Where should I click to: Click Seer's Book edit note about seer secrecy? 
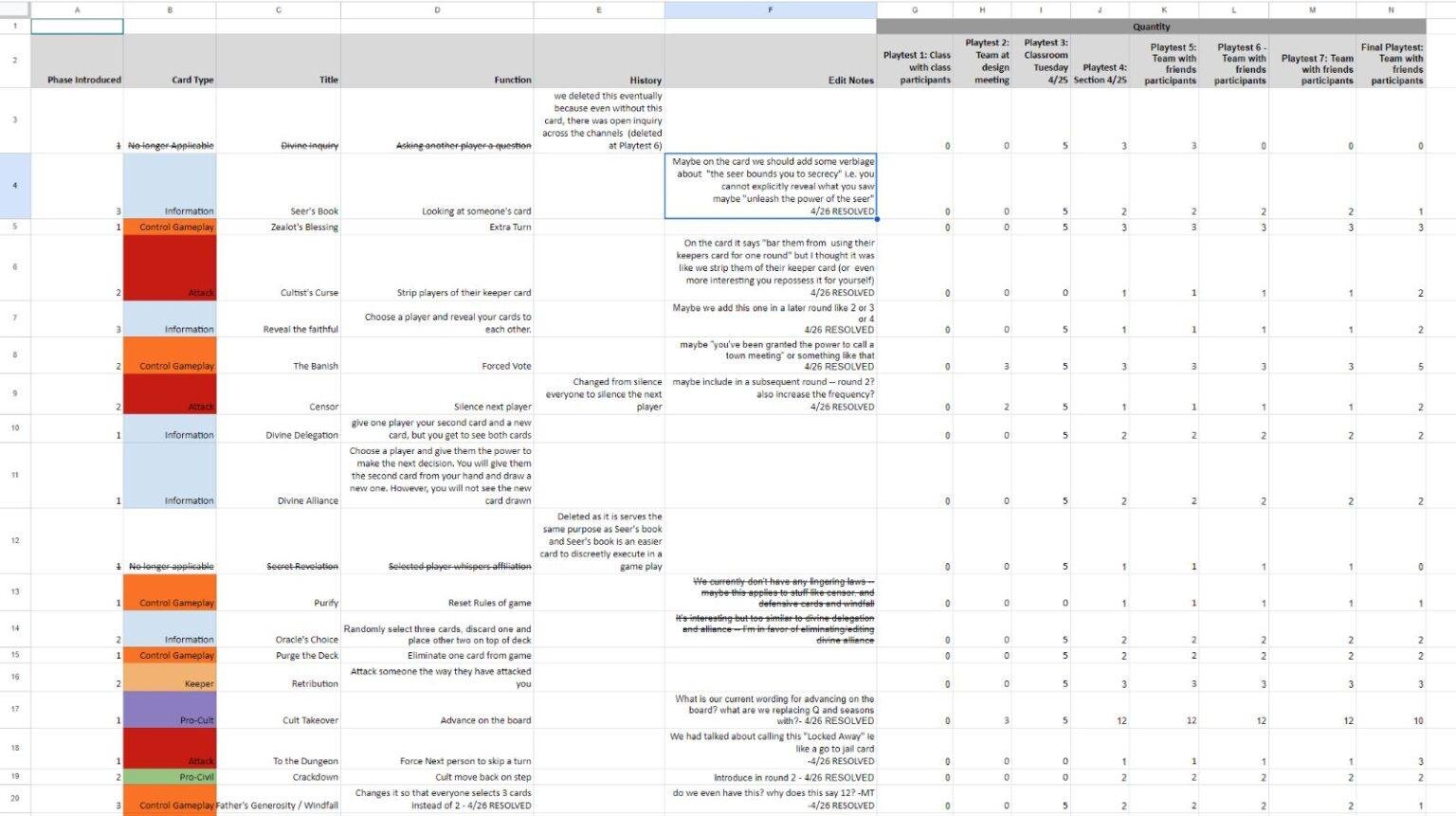pyautogui.click(x=770, y=186)
